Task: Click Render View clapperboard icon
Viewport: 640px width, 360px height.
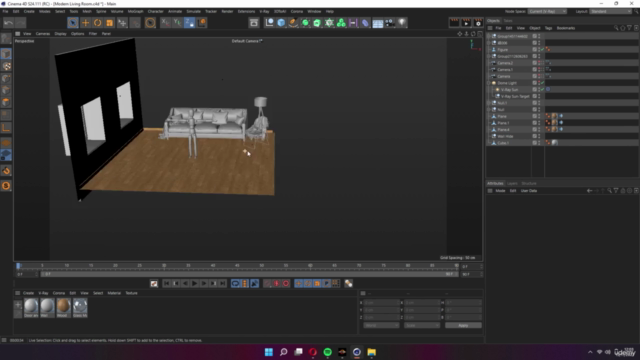Action: [x=454, y=23]
